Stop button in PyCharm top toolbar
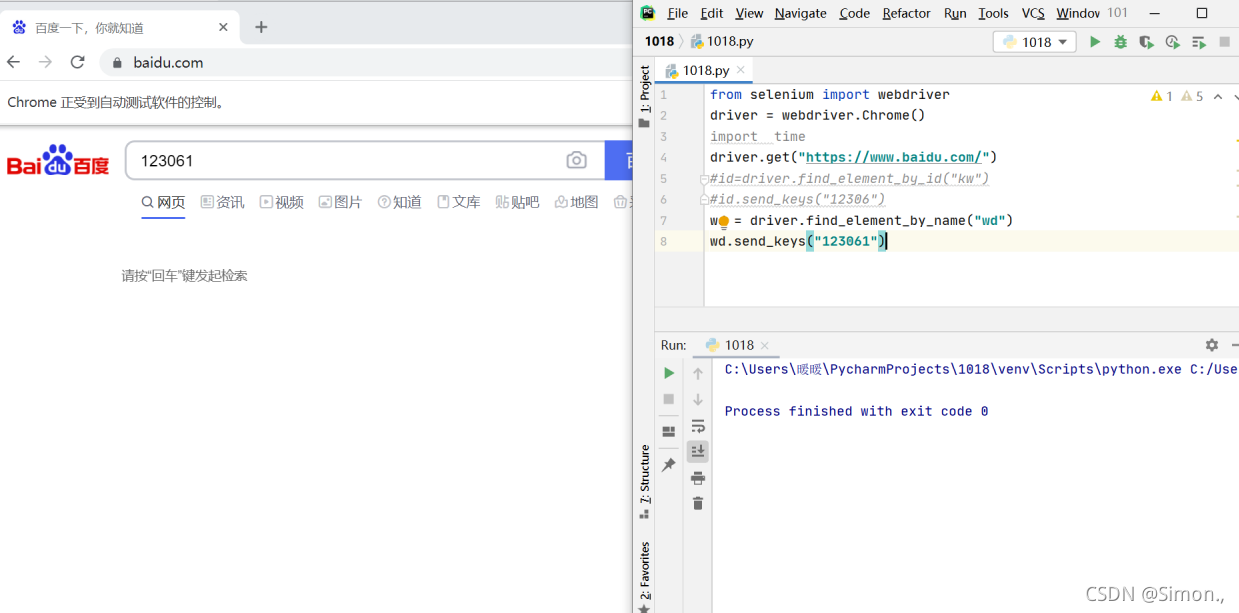Screen dimensions: 1239x613 (x=1224, y=42)
